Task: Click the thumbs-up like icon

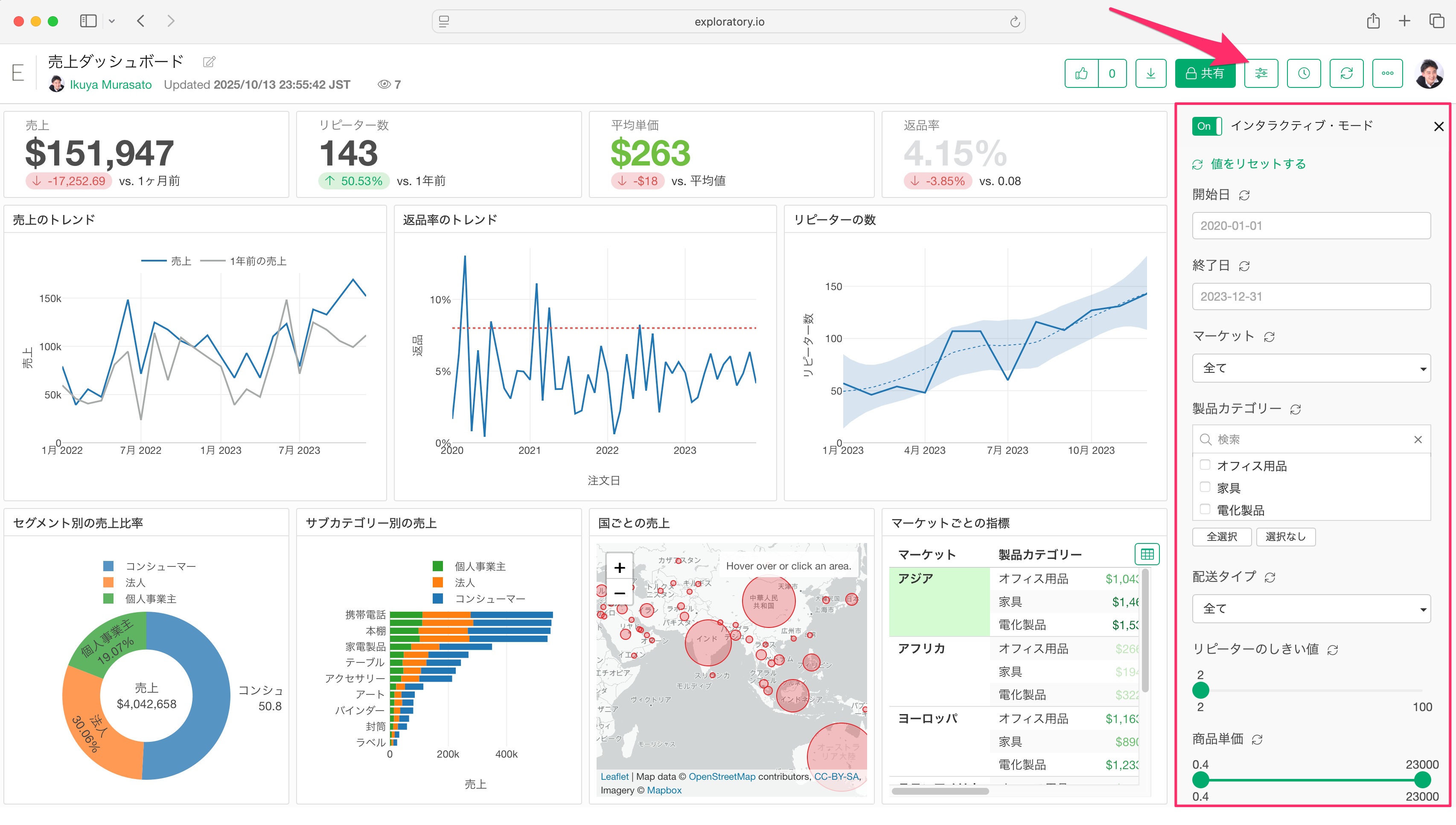Action: click(1081, 73)
